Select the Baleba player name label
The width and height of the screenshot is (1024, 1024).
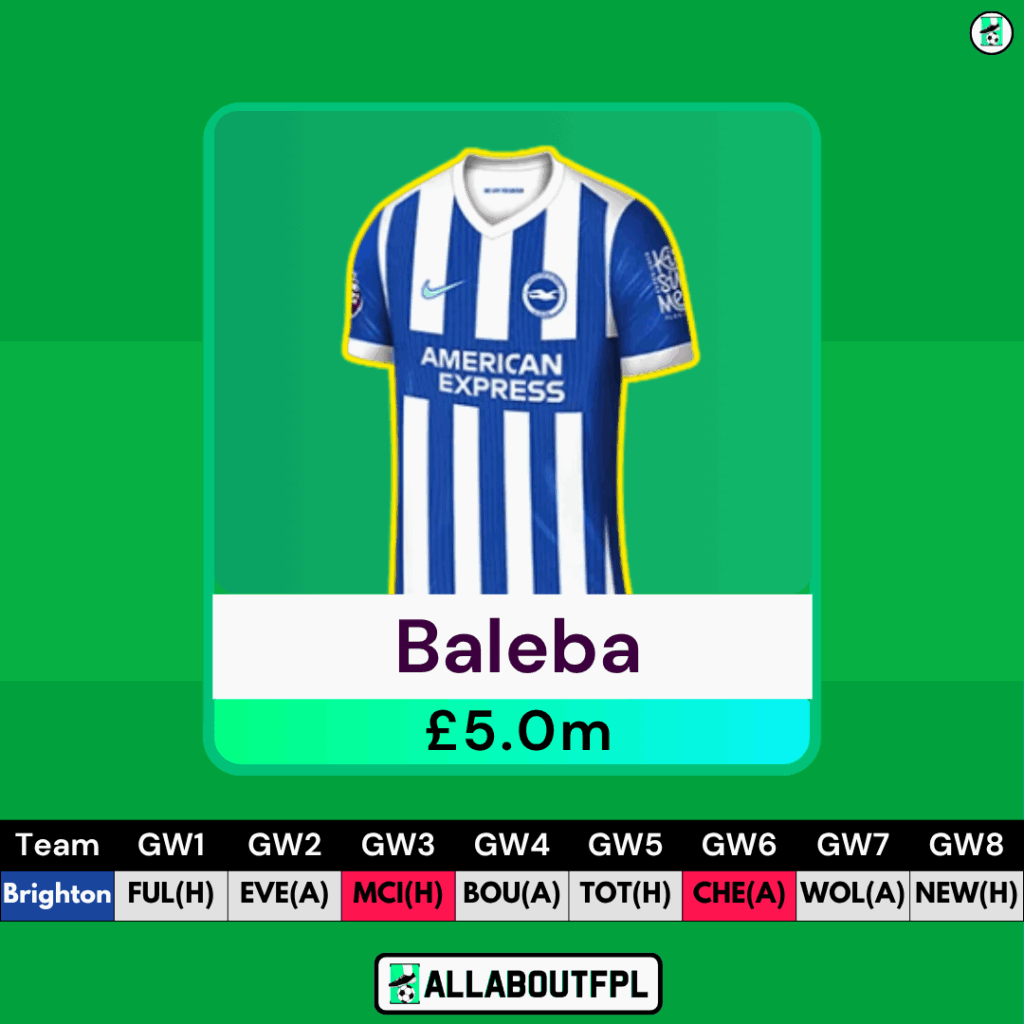point(518,647)
